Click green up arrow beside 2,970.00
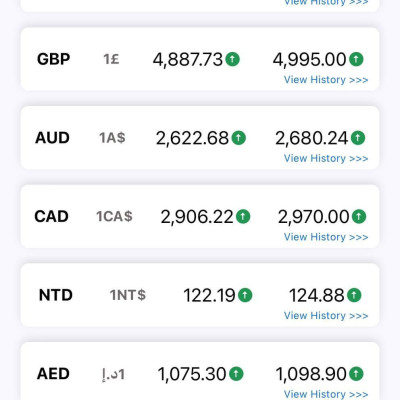 pos(359,216)
